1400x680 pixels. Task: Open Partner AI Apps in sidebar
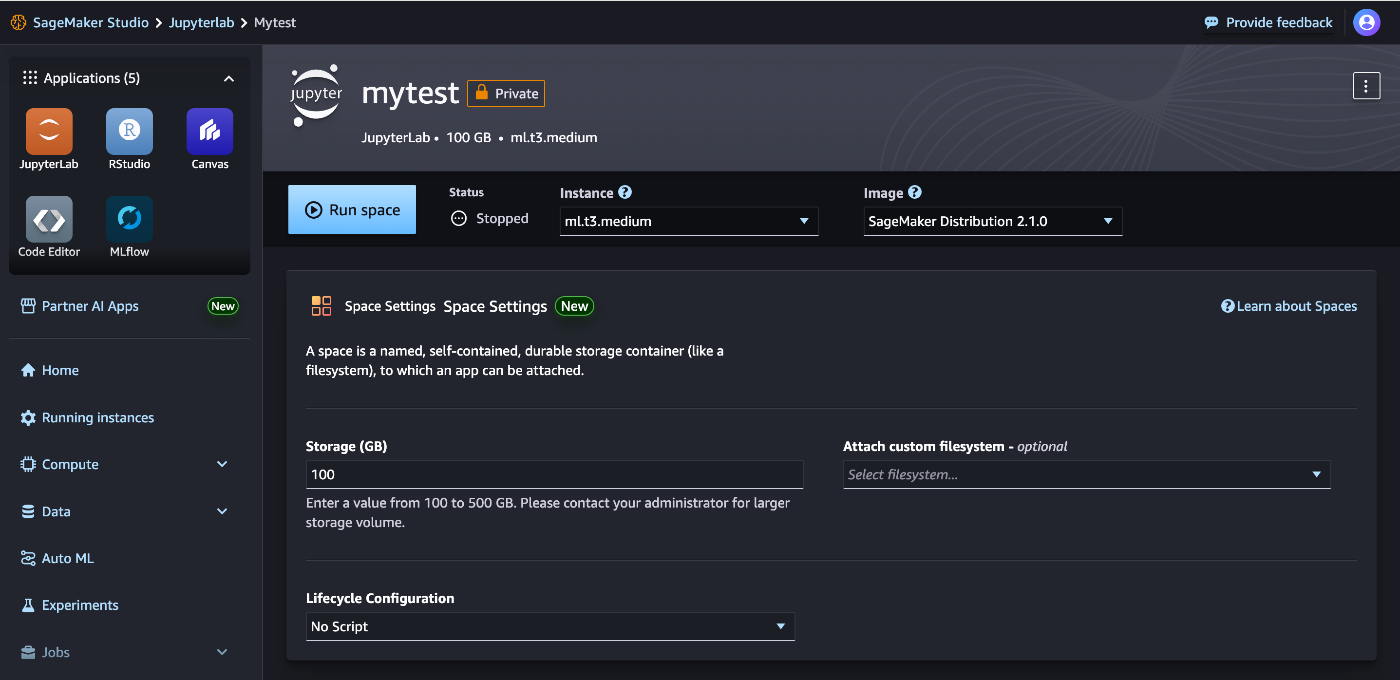[90, 306]
